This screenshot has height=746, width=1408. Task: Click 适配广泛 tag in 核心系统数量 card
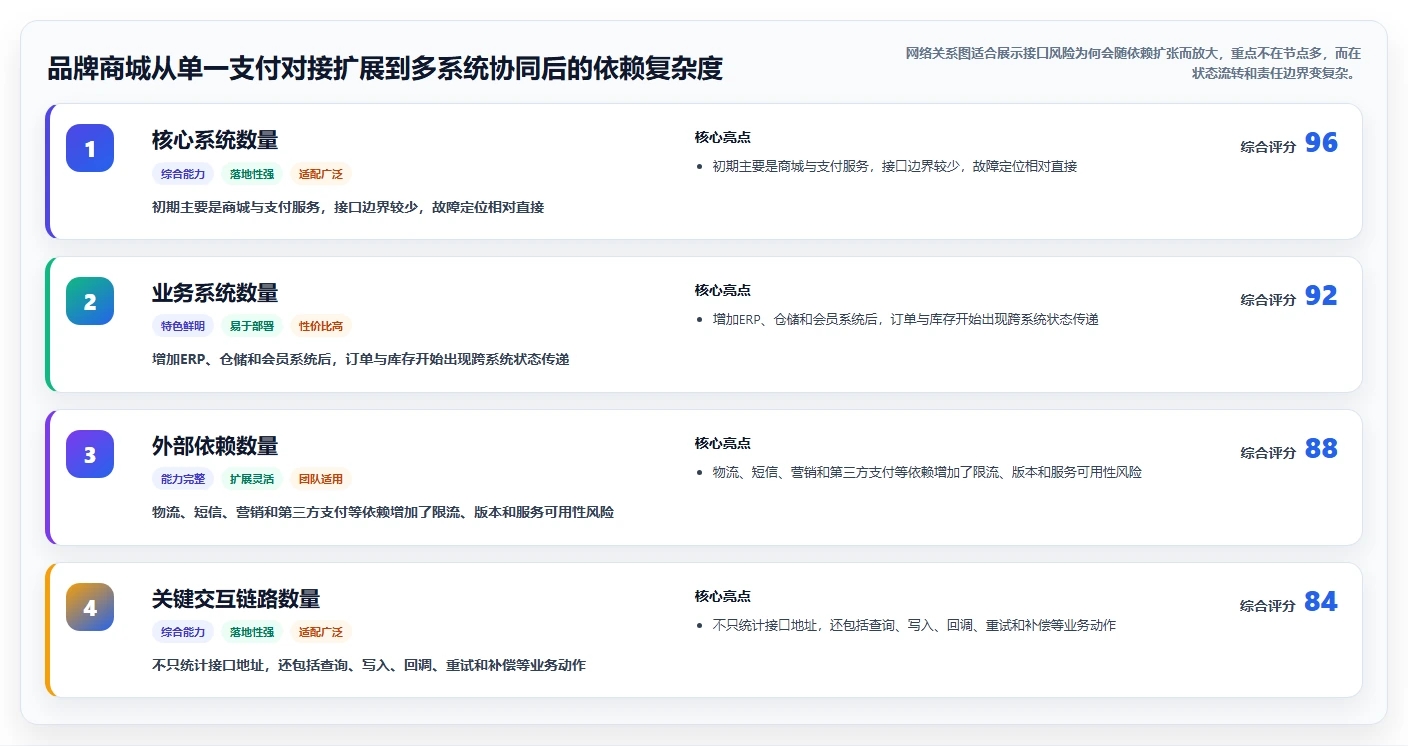[x=321, y=174]
